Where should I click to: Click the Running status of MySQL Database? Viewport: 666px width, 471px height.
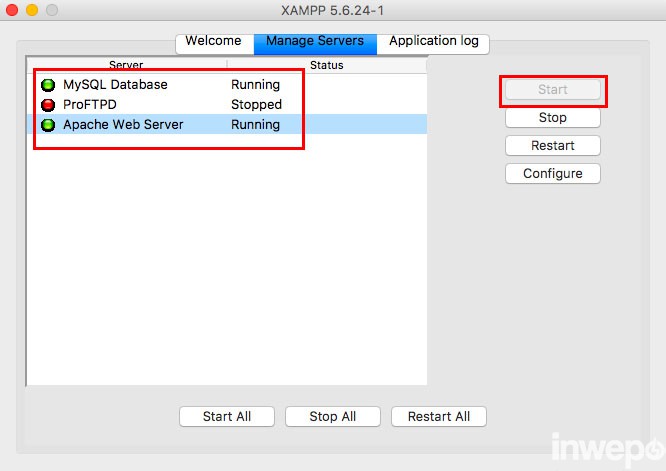coord(255,85)
